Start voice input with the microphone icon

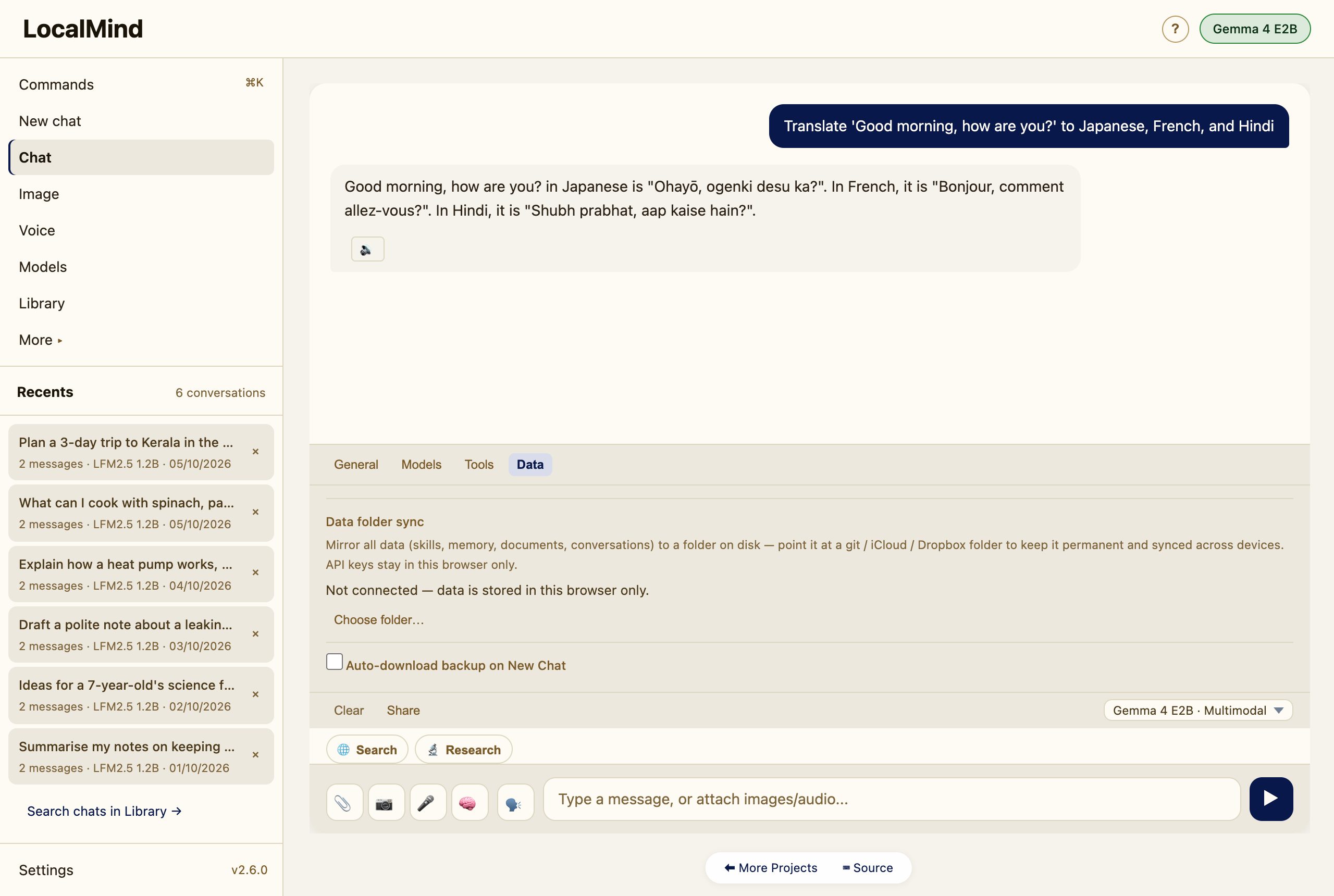pyautogui.click(x=427, y=802)
